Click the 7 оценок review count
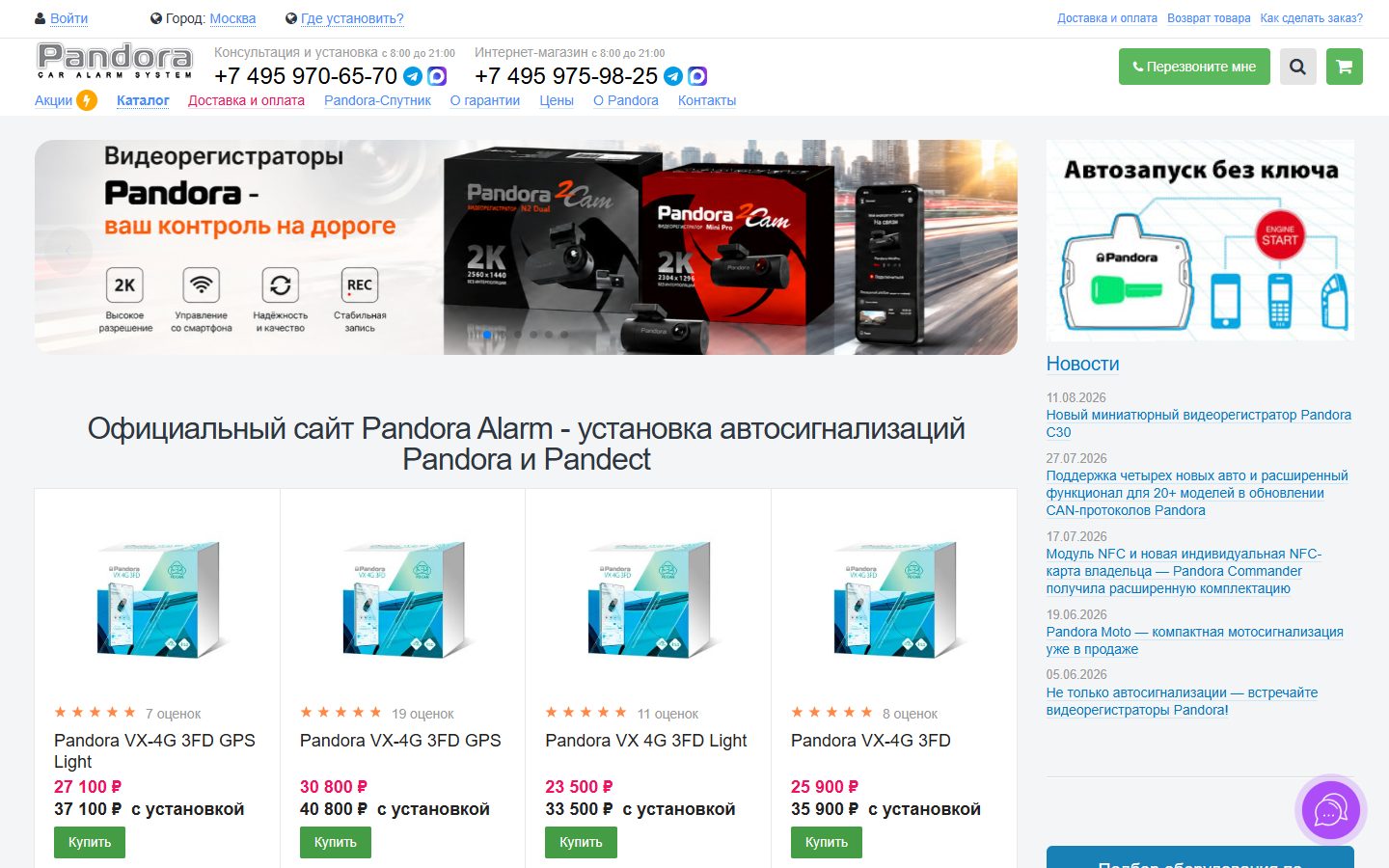1389x868 pixels. [x=173, y=714]
